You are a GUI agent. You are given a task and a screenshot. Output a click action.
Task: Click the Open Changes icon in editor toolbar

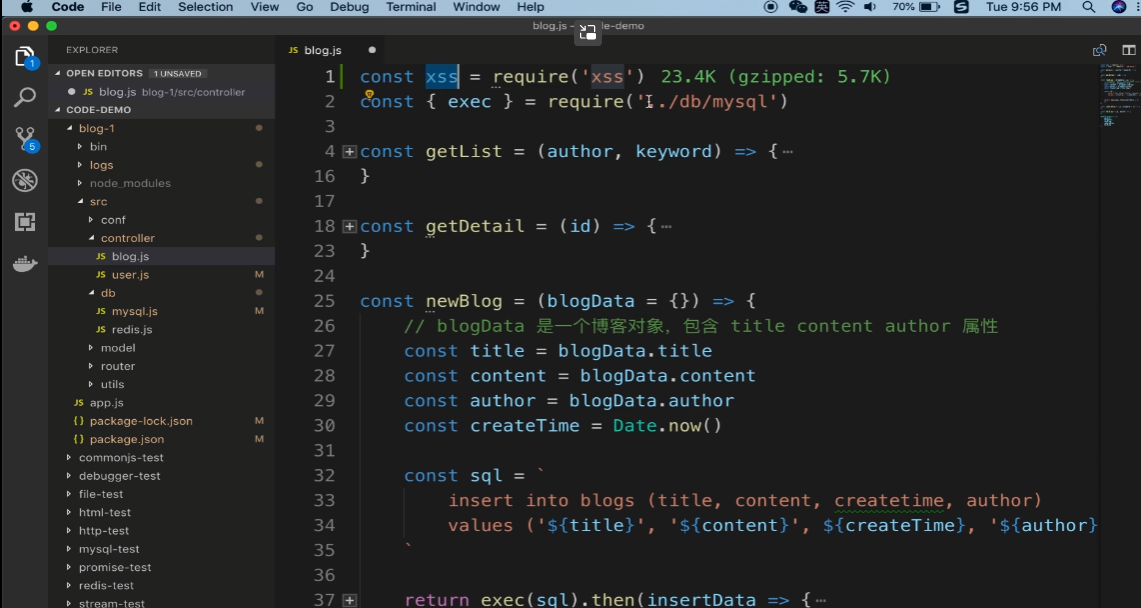[1100, 50]
